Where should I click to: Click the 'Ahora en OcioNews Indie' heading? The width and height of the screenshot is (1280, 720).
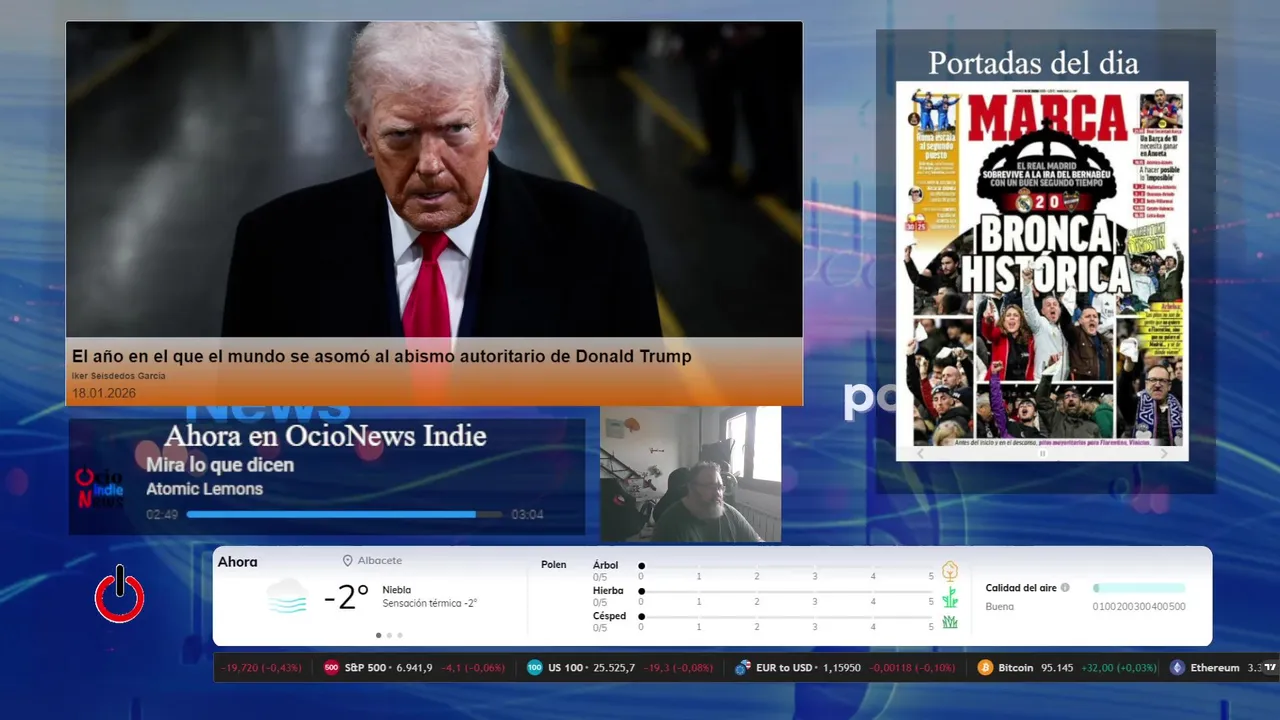coord(326,436)
